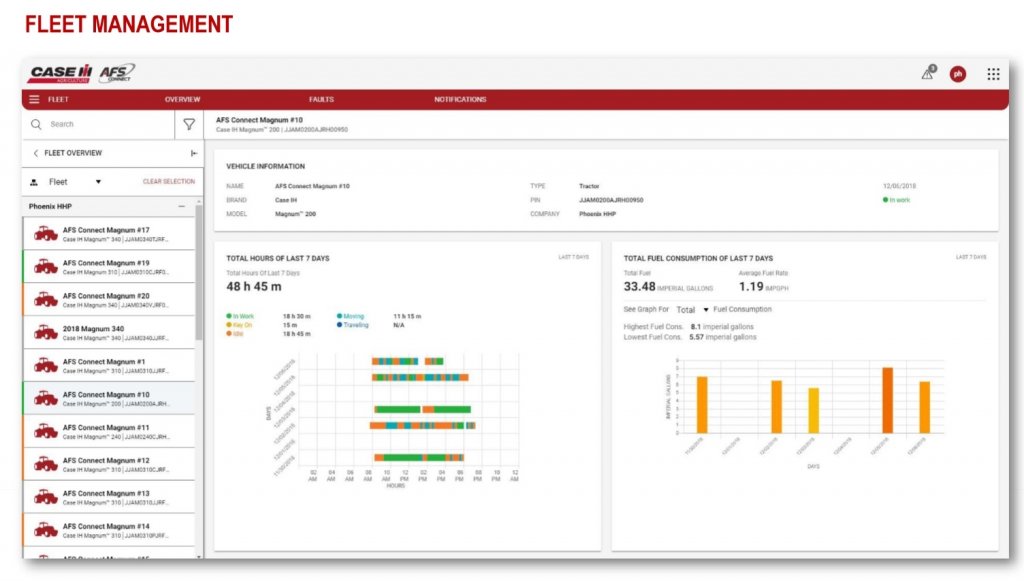The image size is (1024, 581).
Task: Click the tractor icon for Magnum #10
Action: 46,398
